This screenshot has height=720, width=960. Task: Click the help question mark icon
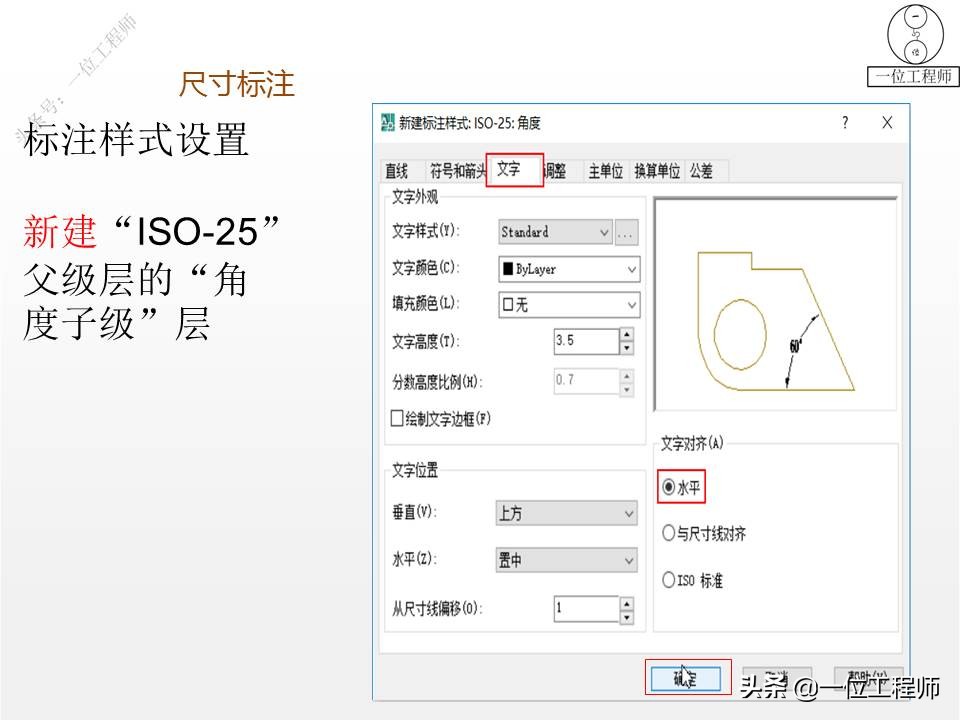tap(845, 122)
